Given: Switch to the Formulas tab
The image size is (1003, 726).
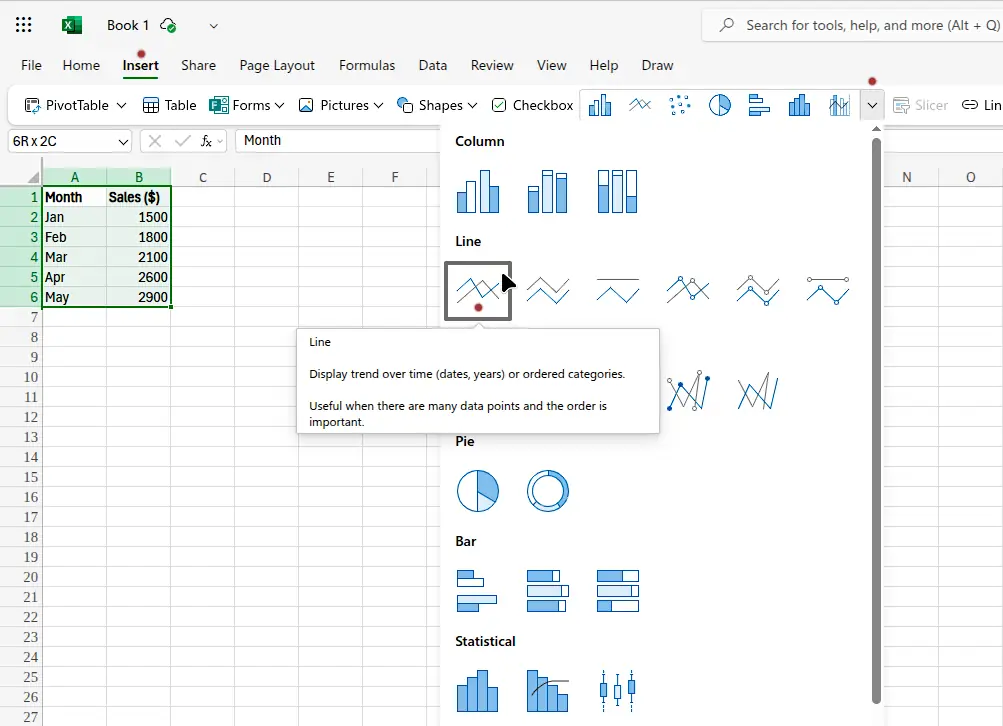Looking at the screenshot, I should (367, 65).
